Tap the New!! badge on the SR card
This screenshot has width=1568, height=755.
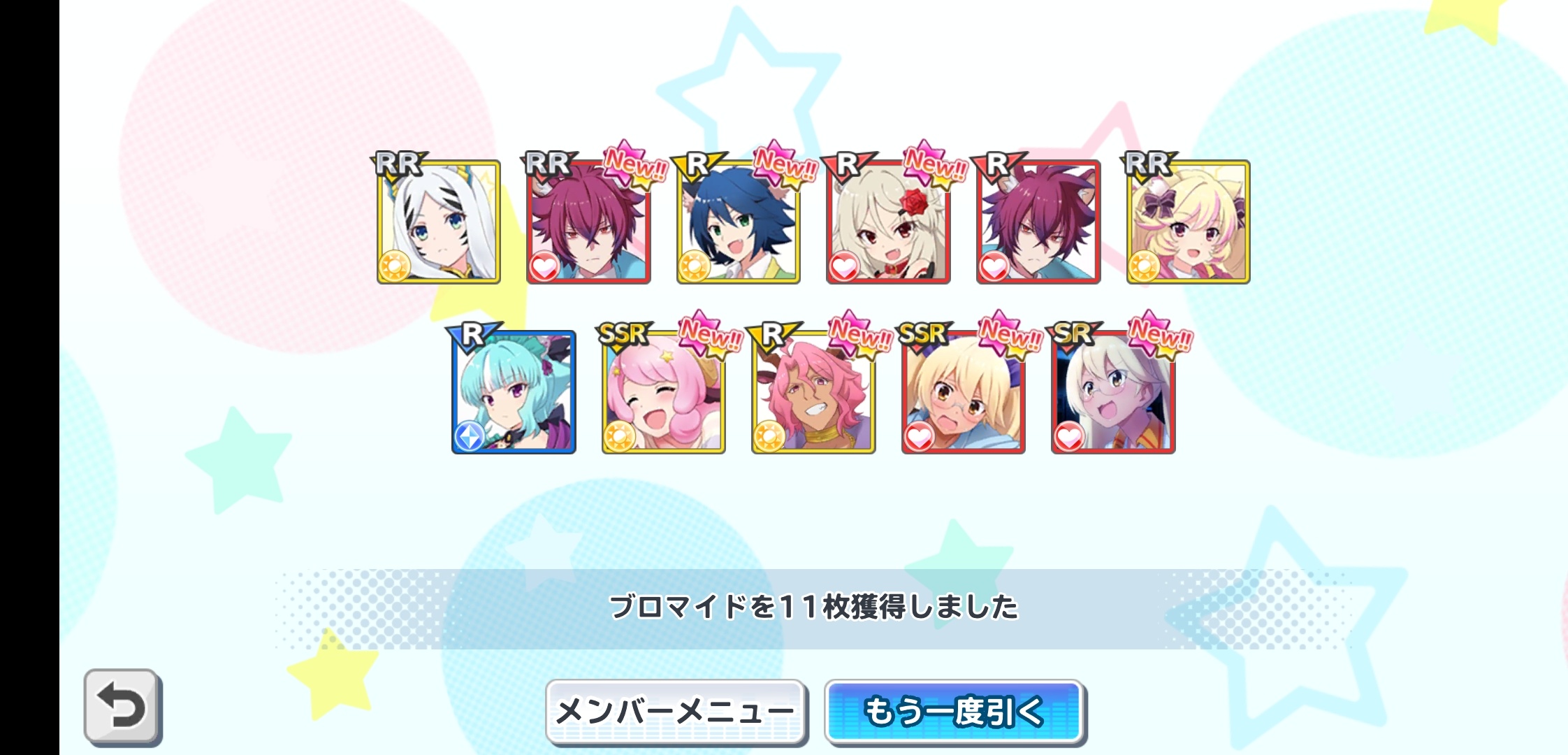point(1161,334)
